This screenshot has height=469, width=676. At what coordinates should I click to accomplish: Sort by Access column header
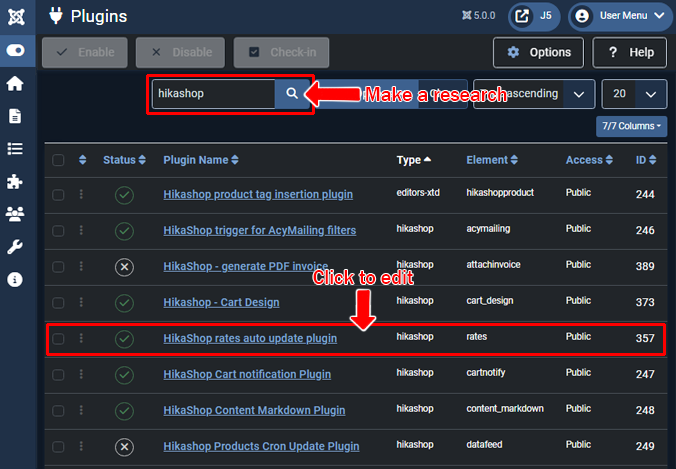coord(589,160)
